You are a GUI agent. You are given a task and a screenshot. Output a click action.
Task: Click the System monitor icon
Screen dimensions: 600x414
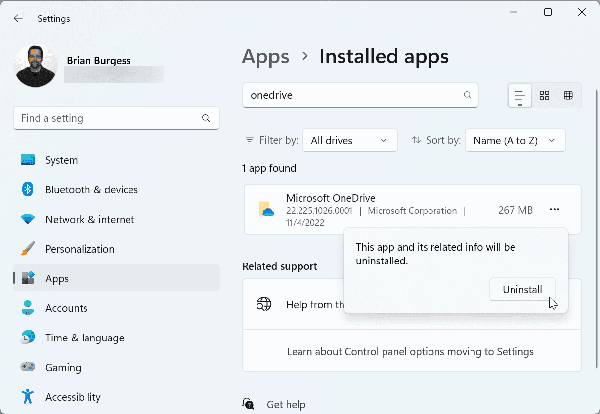pos(28,160)
